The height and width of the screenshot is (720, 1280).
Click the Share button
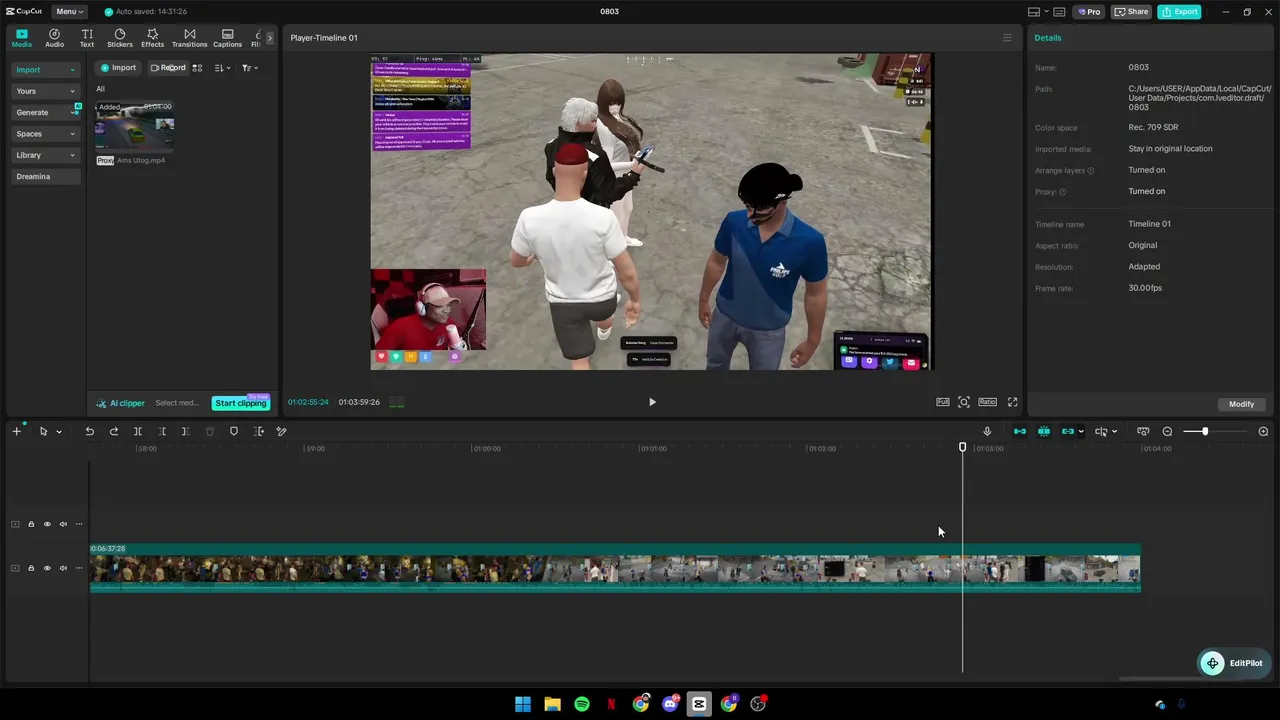tap(1131, 12)
